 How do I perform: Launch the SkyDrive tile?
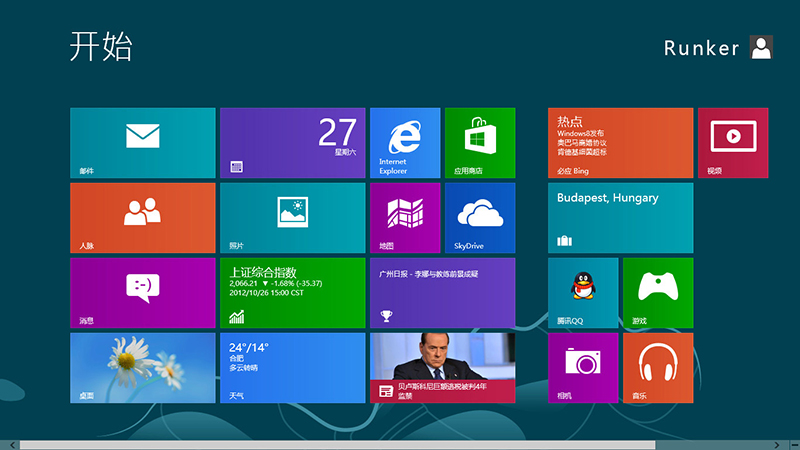[479, 217]
